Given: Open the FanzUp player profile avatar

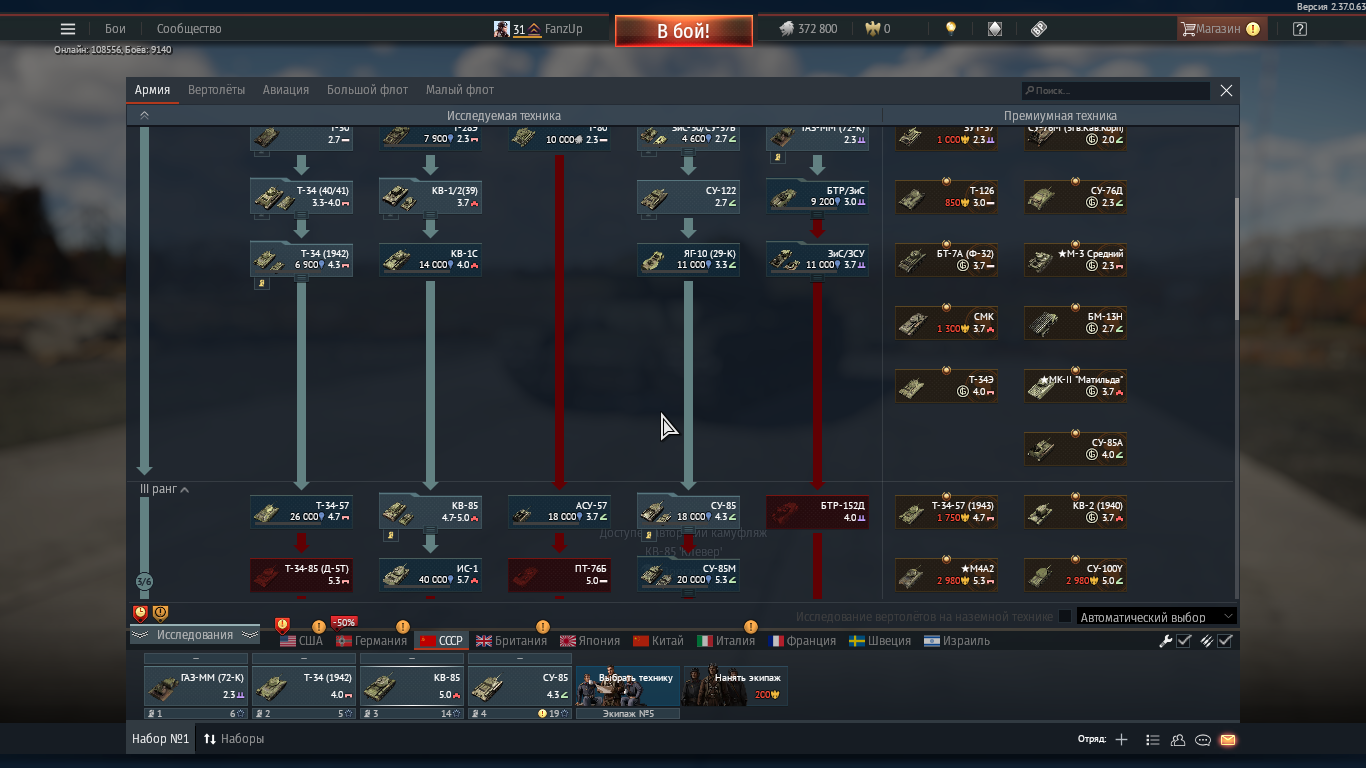Looking at the screenshot, I should pyautogui.click(x=501, y=29).
